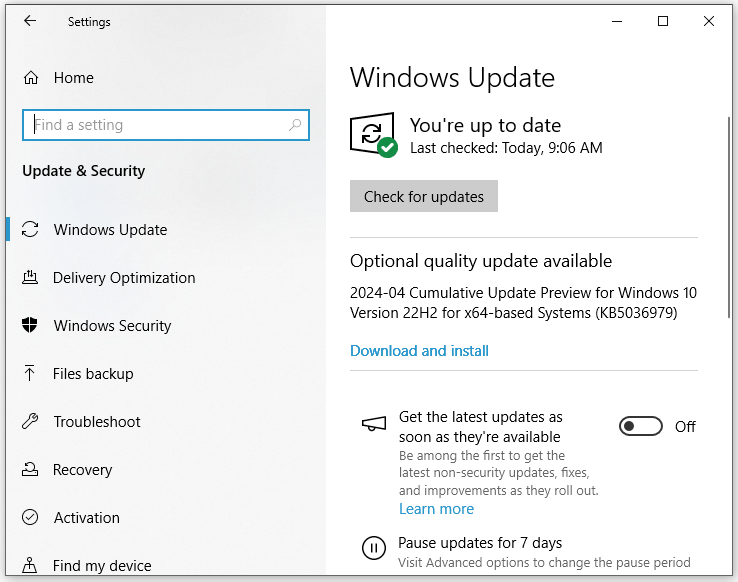738x582 pixels.
Task: Maximize the Settings window
Action: 663,21
